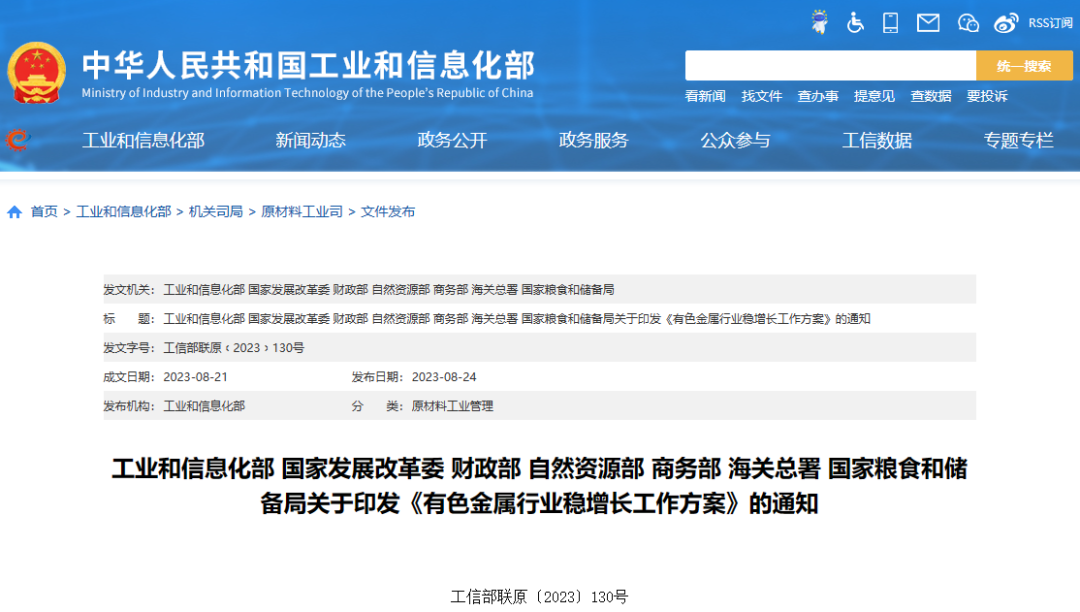The height and width of the screenshot is (612, 1080).
Task: Open the 专题专栏 navigation menu
Action: tap(1018, 140)
